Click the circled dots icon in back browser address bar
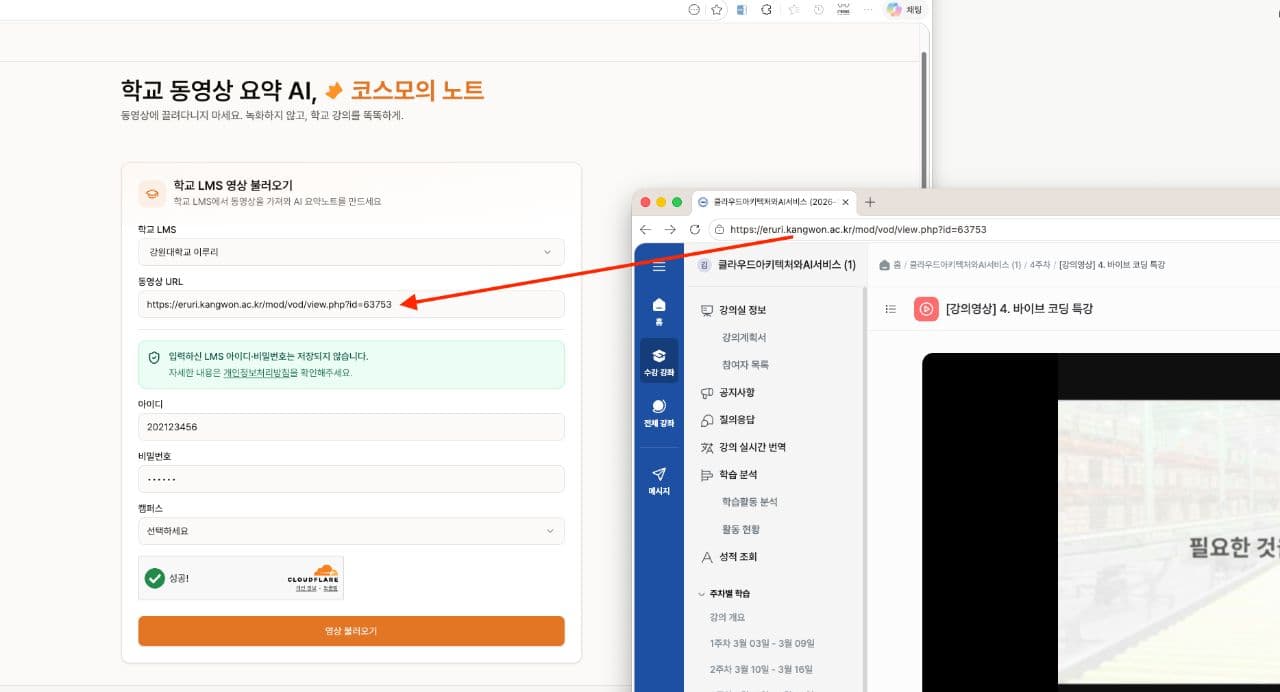Image resolution: width=1280 pixels, height=692 pixels. (694, 9)
